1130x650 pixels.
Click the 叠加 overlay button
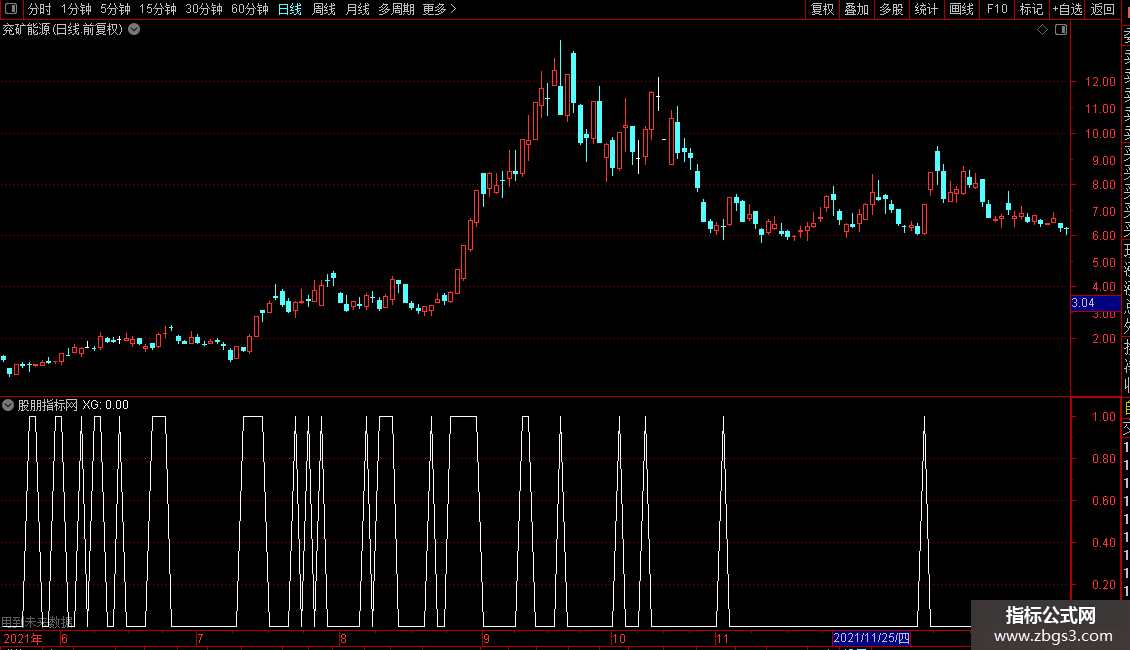[857, 9]
